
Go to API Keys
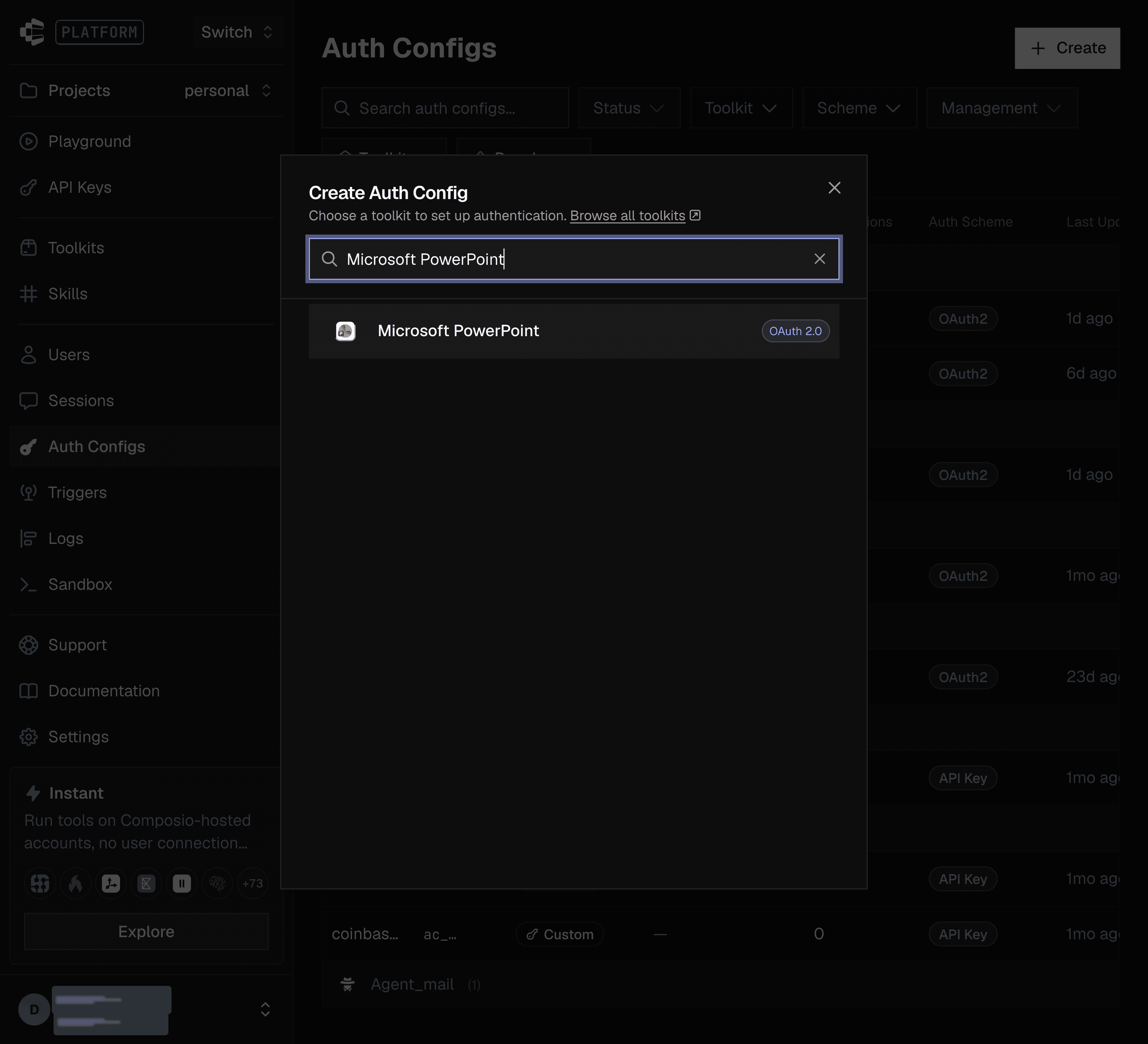(80, 187)
